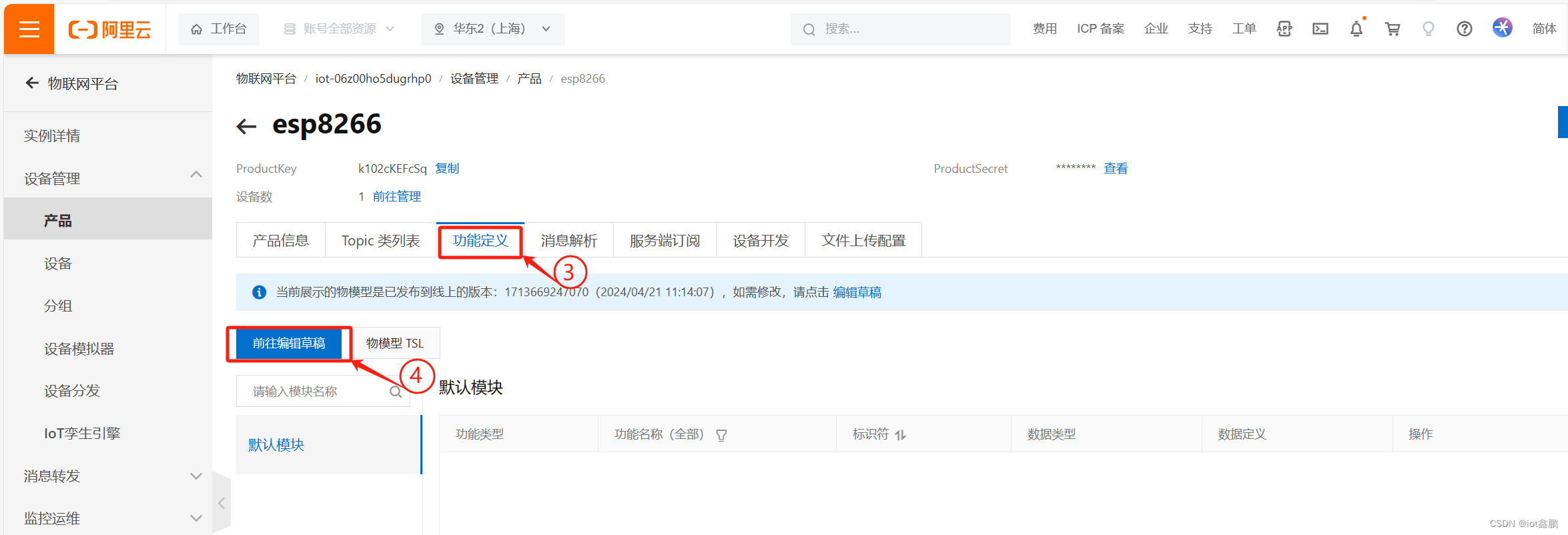The width and height of the screenshot is (1568, 535).
Task: Click breadcrumb 设备管理
Action: (474, 79)
